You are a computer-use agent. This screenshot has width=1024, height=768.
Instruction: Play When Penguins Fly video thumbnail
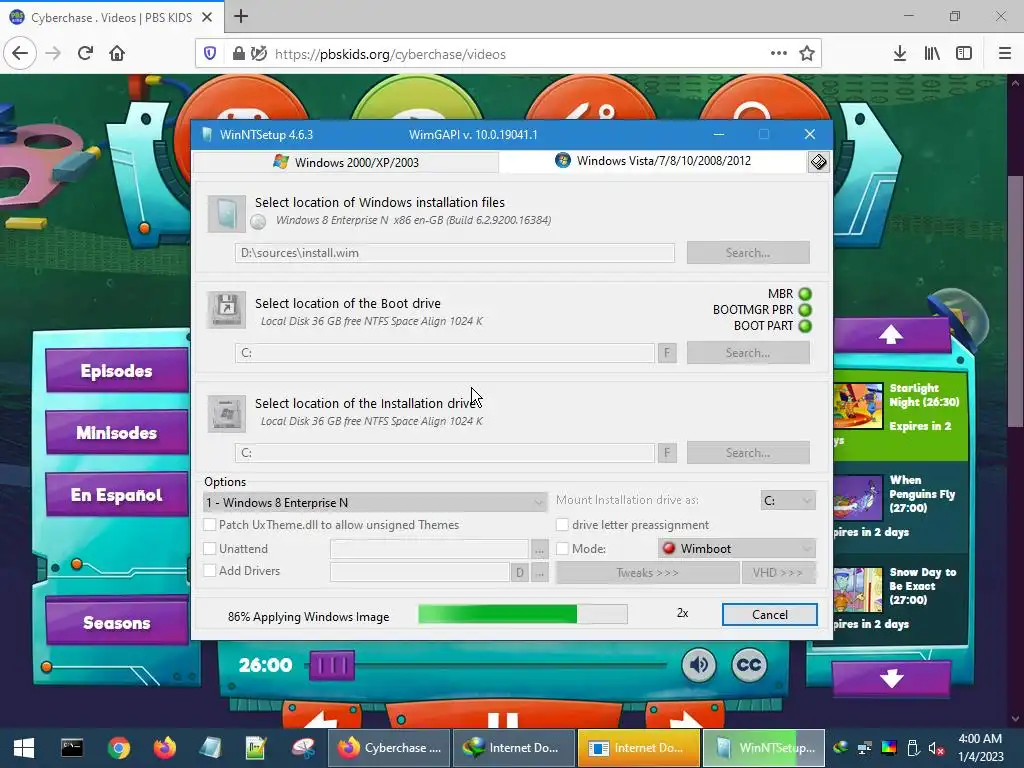[x=857, y=498]
